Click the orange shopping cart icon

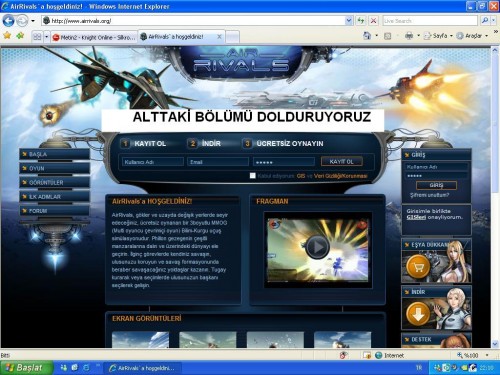click(418, 267)
